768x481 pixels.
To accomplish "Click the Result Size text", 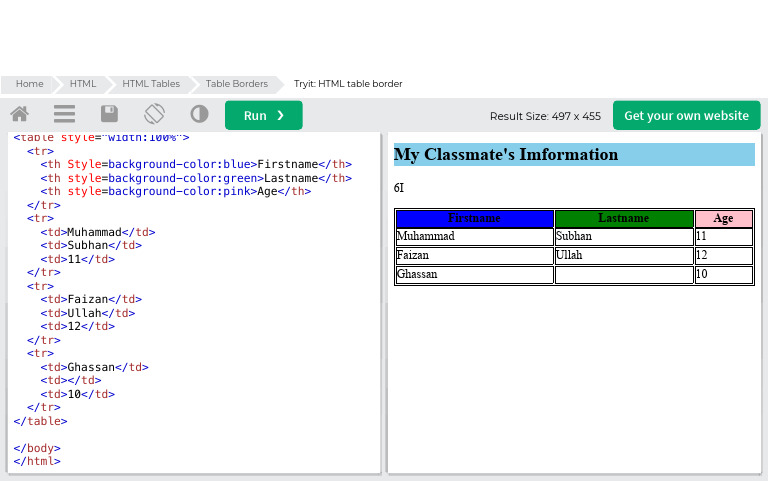I will (x=545, y=116).
